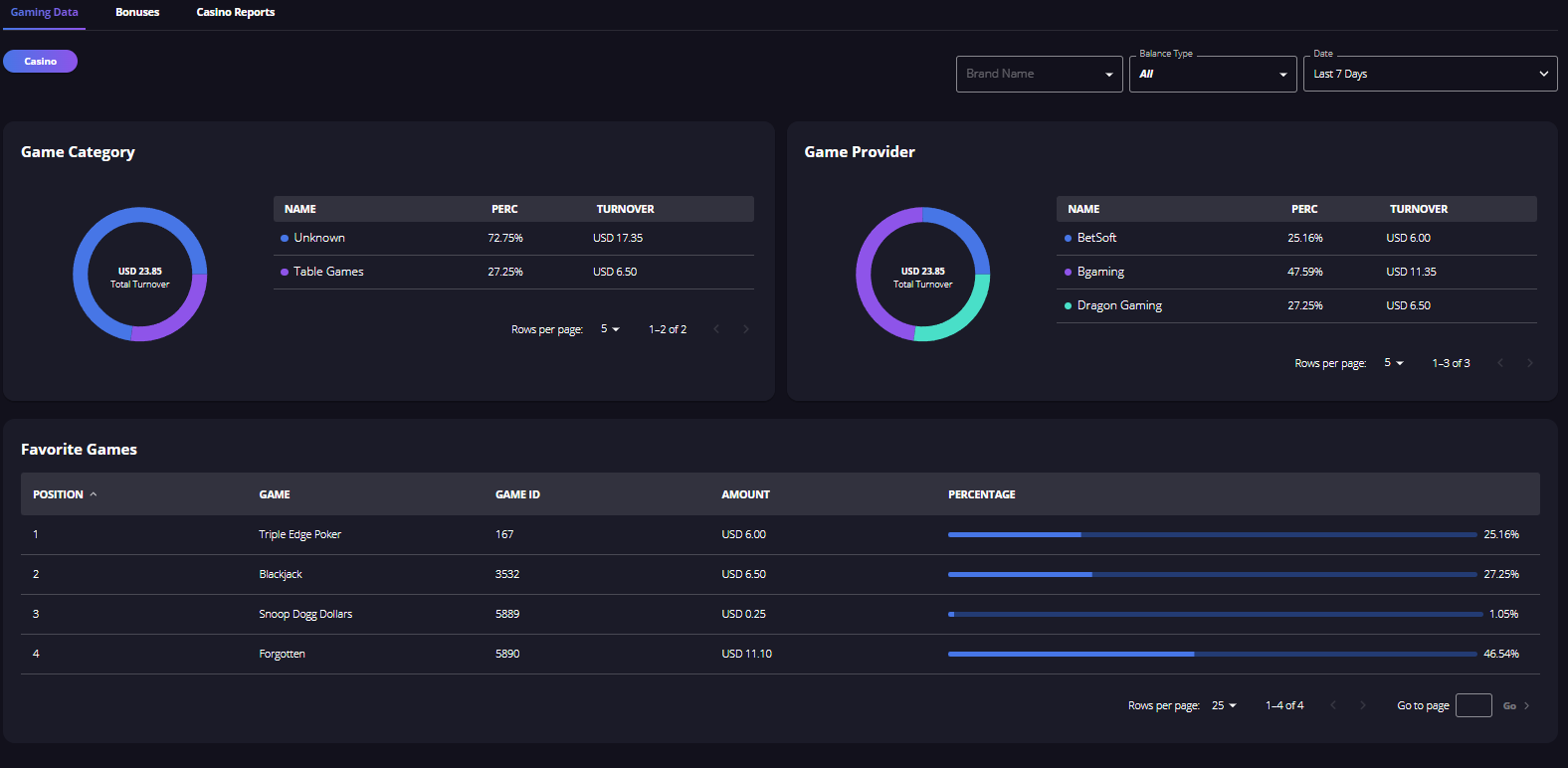Expand the Date range dropdown
The image size is (1568, 768).
click(1430, 74)
